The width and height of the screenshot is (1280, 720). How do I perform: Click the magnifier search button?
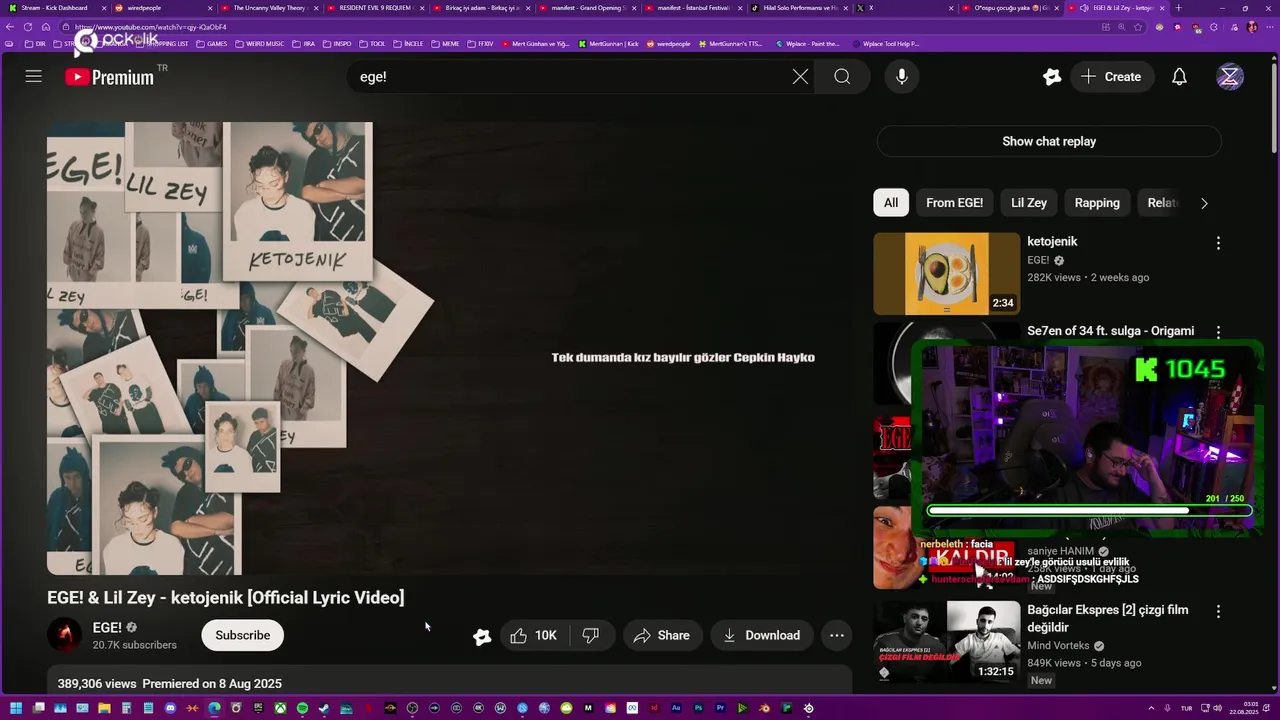tap(842, 77)
